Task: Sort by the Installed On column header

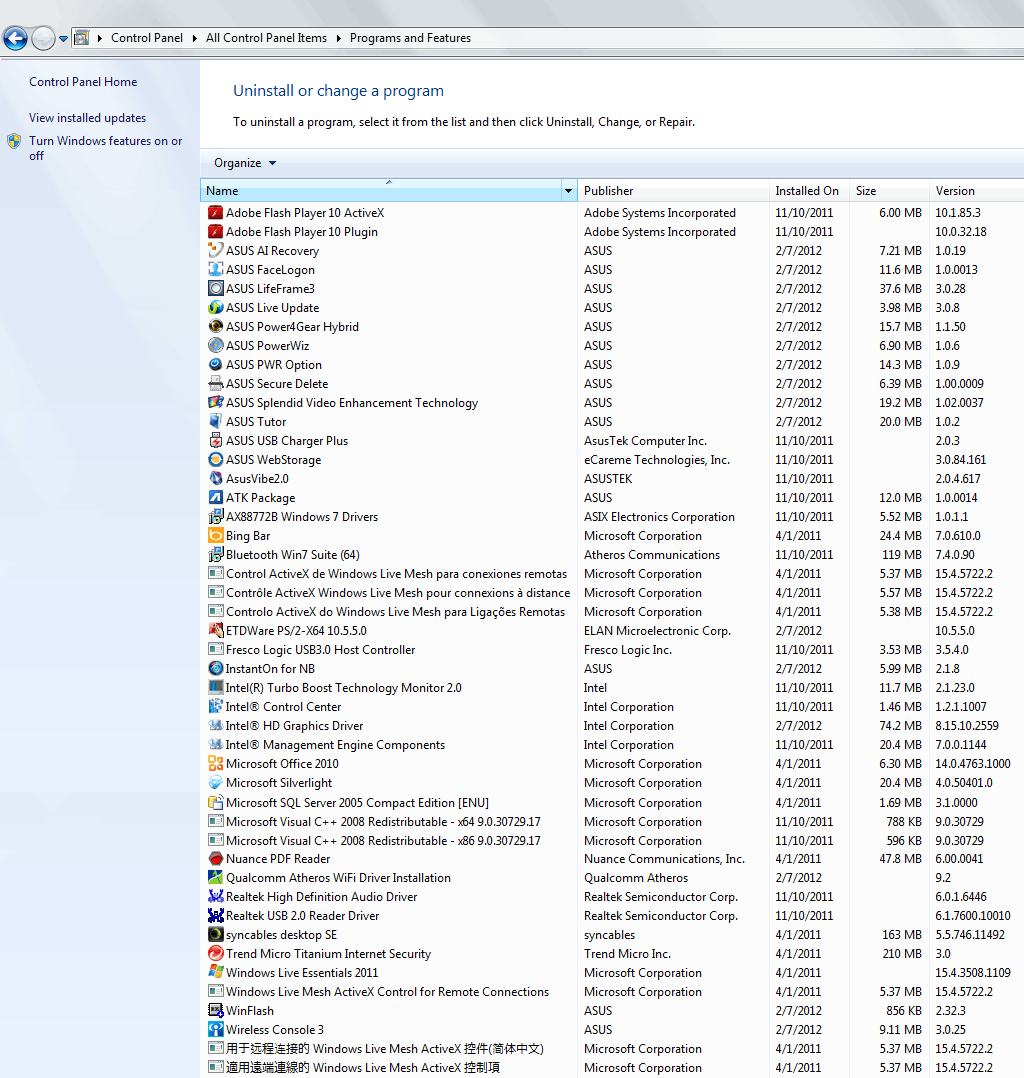Action: [x=809, y=190]
